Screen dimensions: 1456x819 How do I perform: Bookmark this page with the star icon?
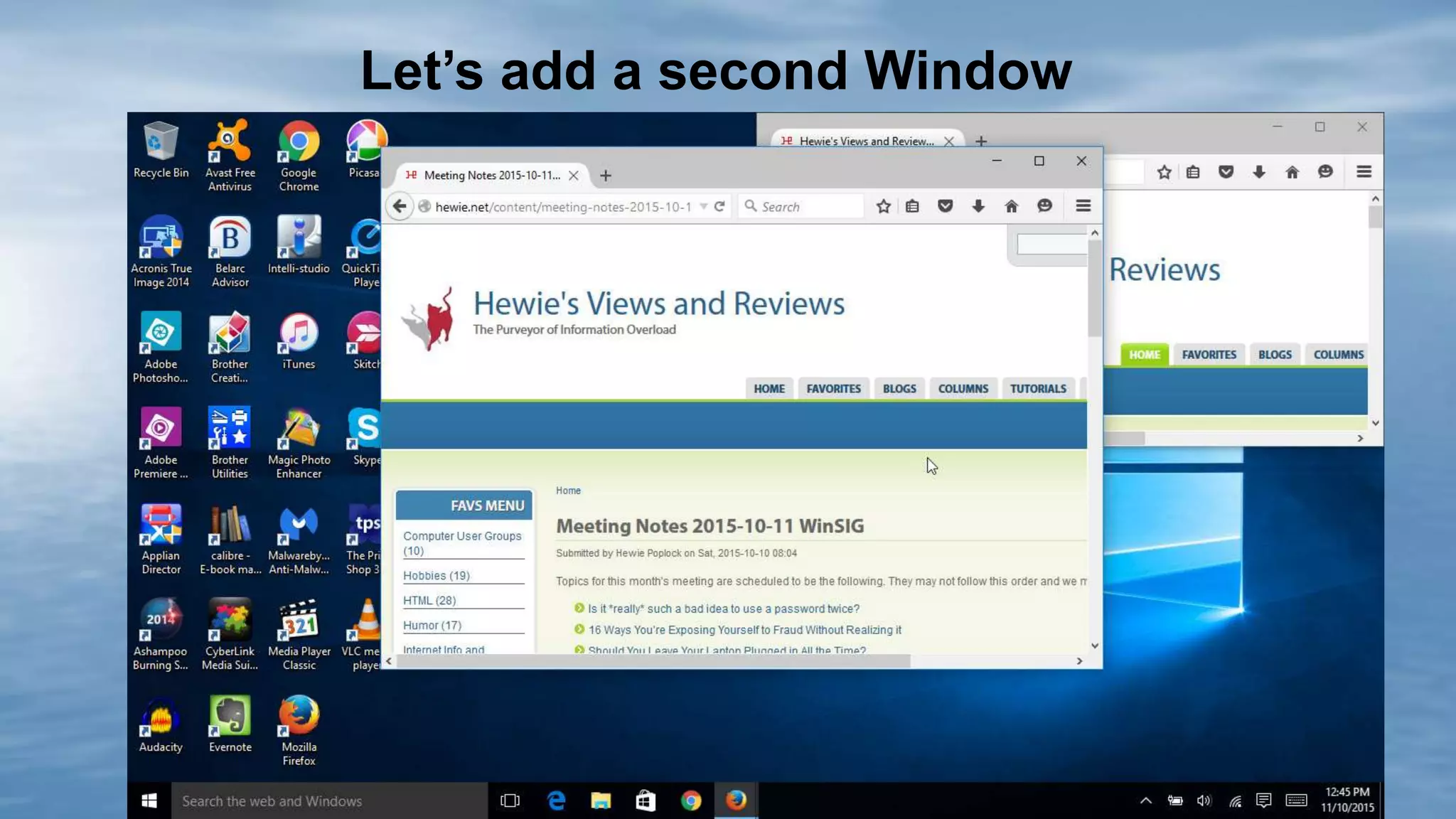pos(883,206)
